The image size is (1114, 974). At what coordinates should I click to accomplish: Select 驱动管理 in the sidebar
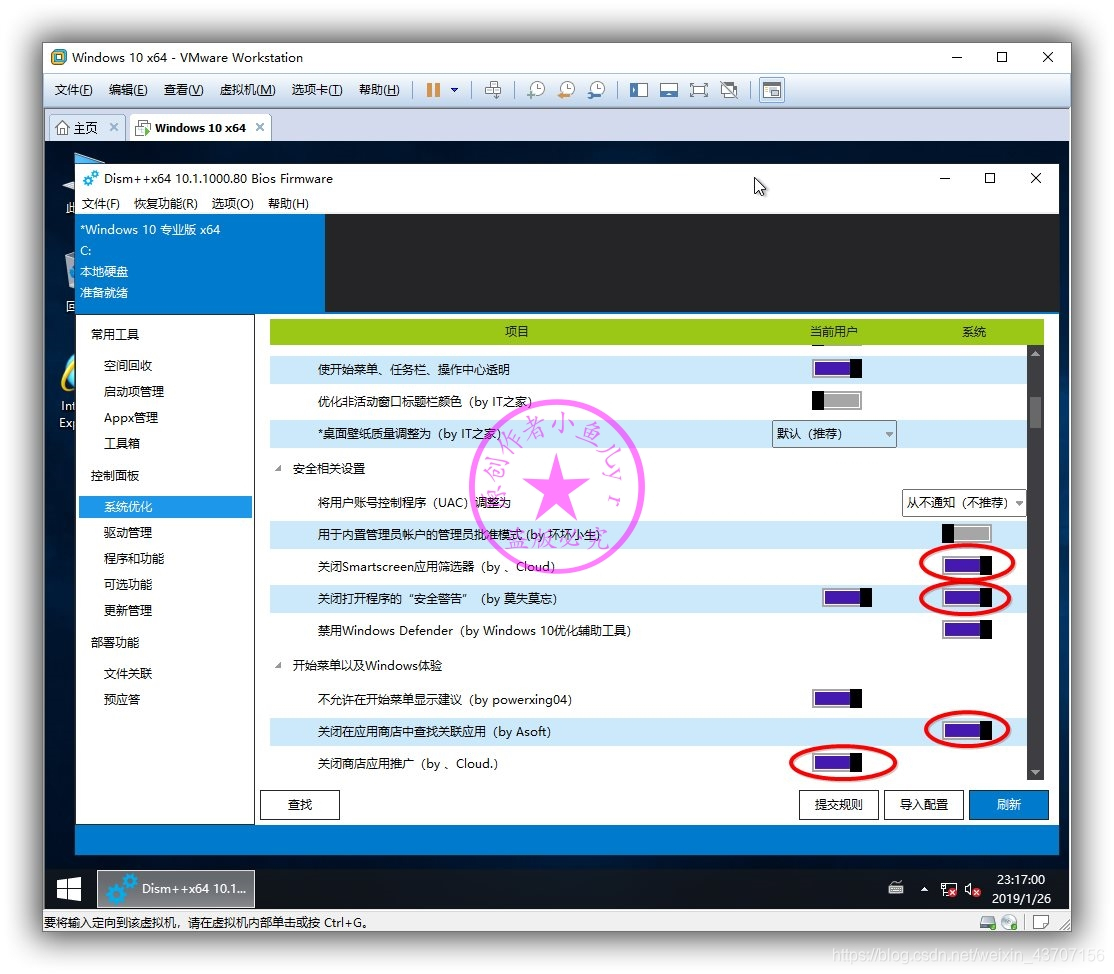tap(128, 533)
